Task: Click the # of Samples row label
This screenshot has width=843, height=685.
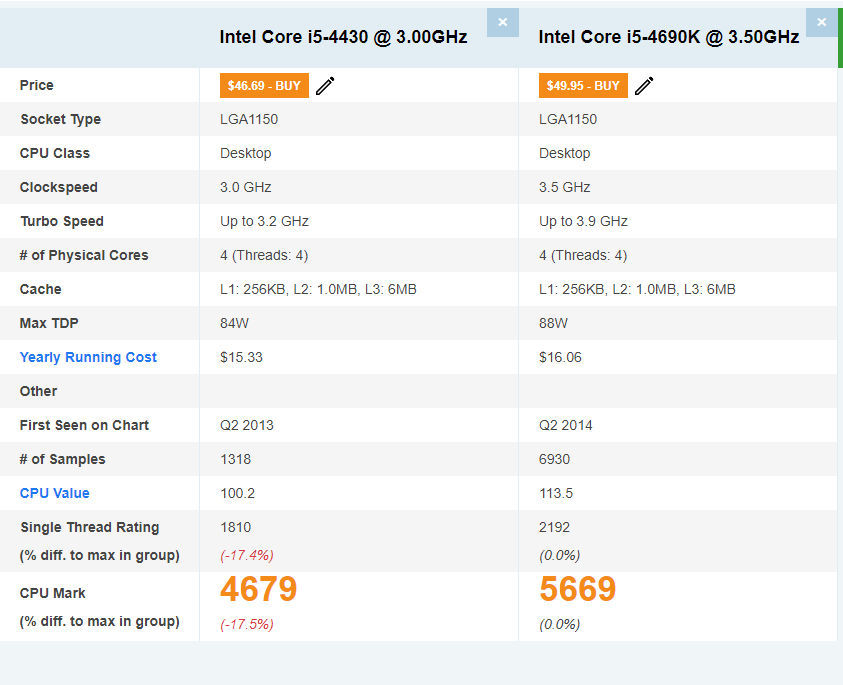Action: click(62, 459)
